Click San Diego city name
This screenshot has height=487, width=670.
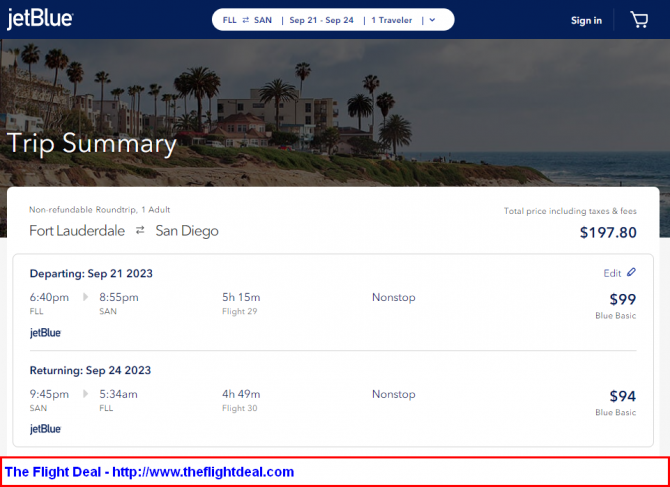pyautogui.click(x=187, y=231)
